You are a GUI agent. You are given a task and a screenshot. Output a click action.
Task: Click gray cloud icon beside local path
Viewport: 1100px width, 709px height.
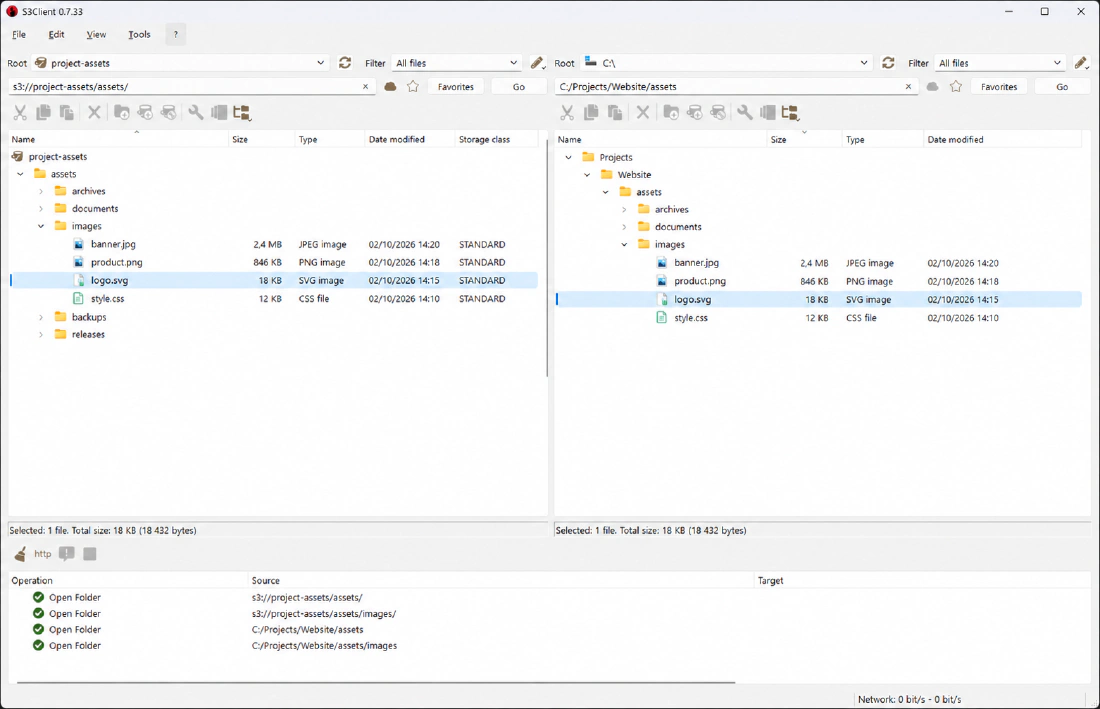click(932, 87)
